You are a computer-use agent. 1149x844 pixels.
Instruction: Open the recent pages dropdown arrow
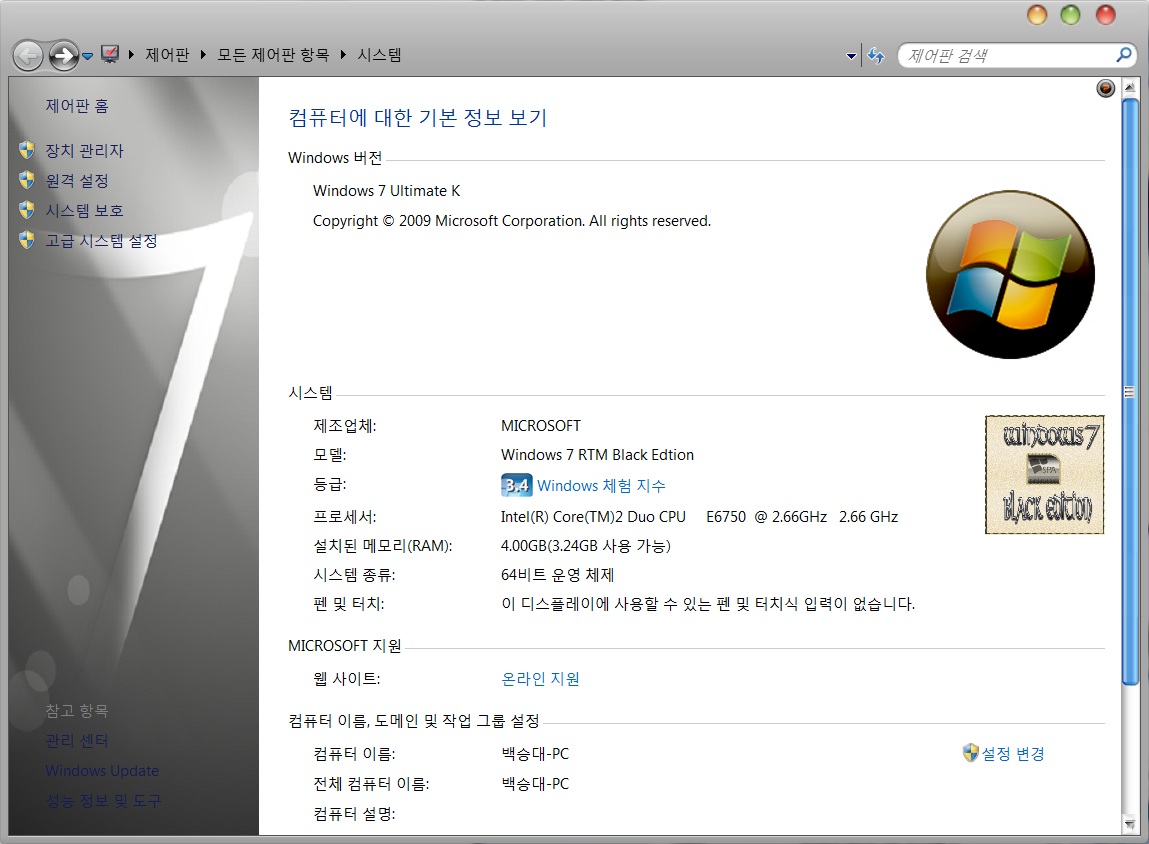pyautogui.click(x=87, y=56)
